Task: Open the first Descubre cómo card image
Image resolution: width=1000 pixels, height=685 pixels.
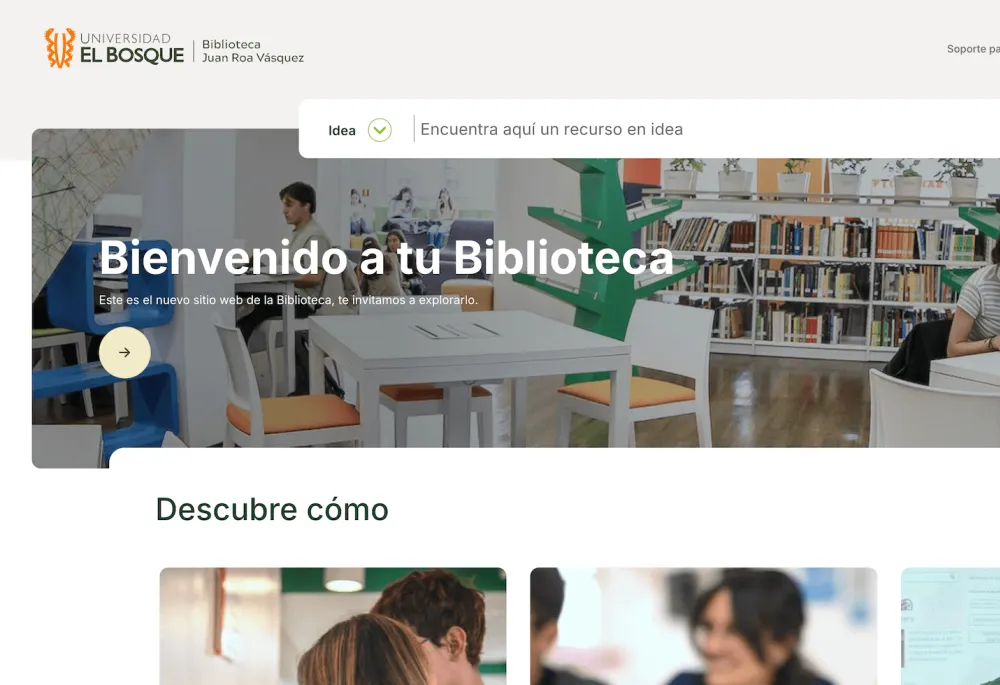Action: (332, 626)
